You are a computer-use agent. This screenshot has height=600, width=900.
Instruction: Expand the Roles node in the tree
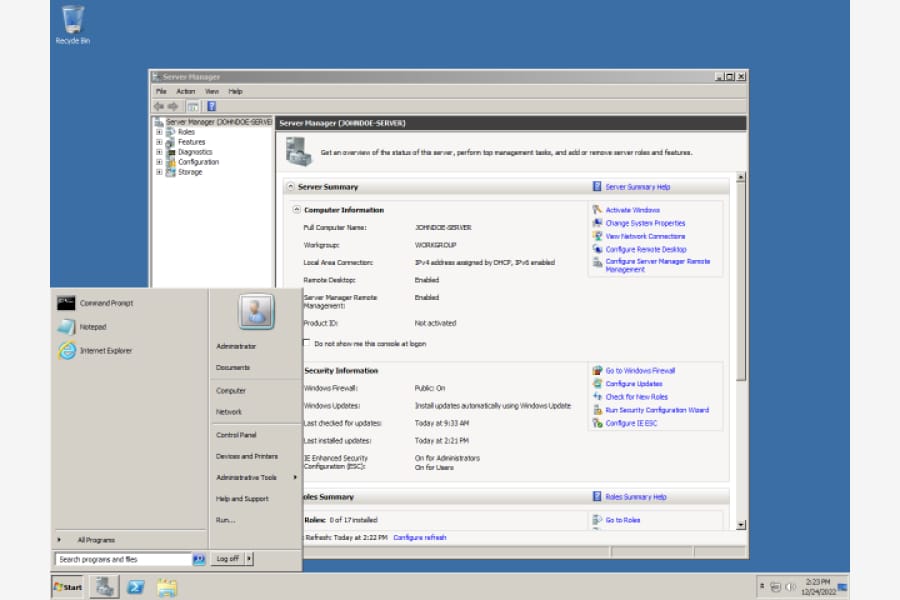[159, 132]
